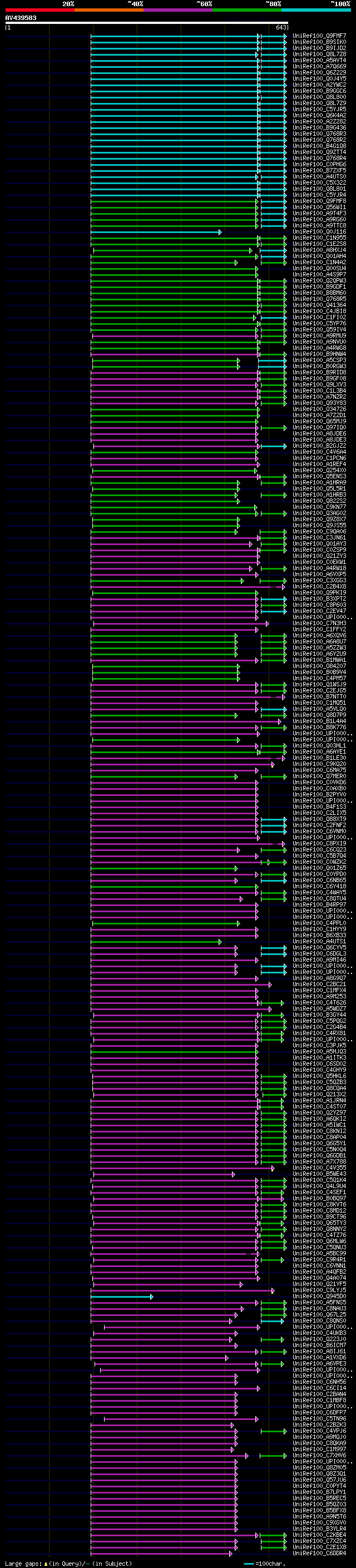Choose the UniRef100_Q00SU4 entry
The image size is (356, 1568).
tap(319, 269)
